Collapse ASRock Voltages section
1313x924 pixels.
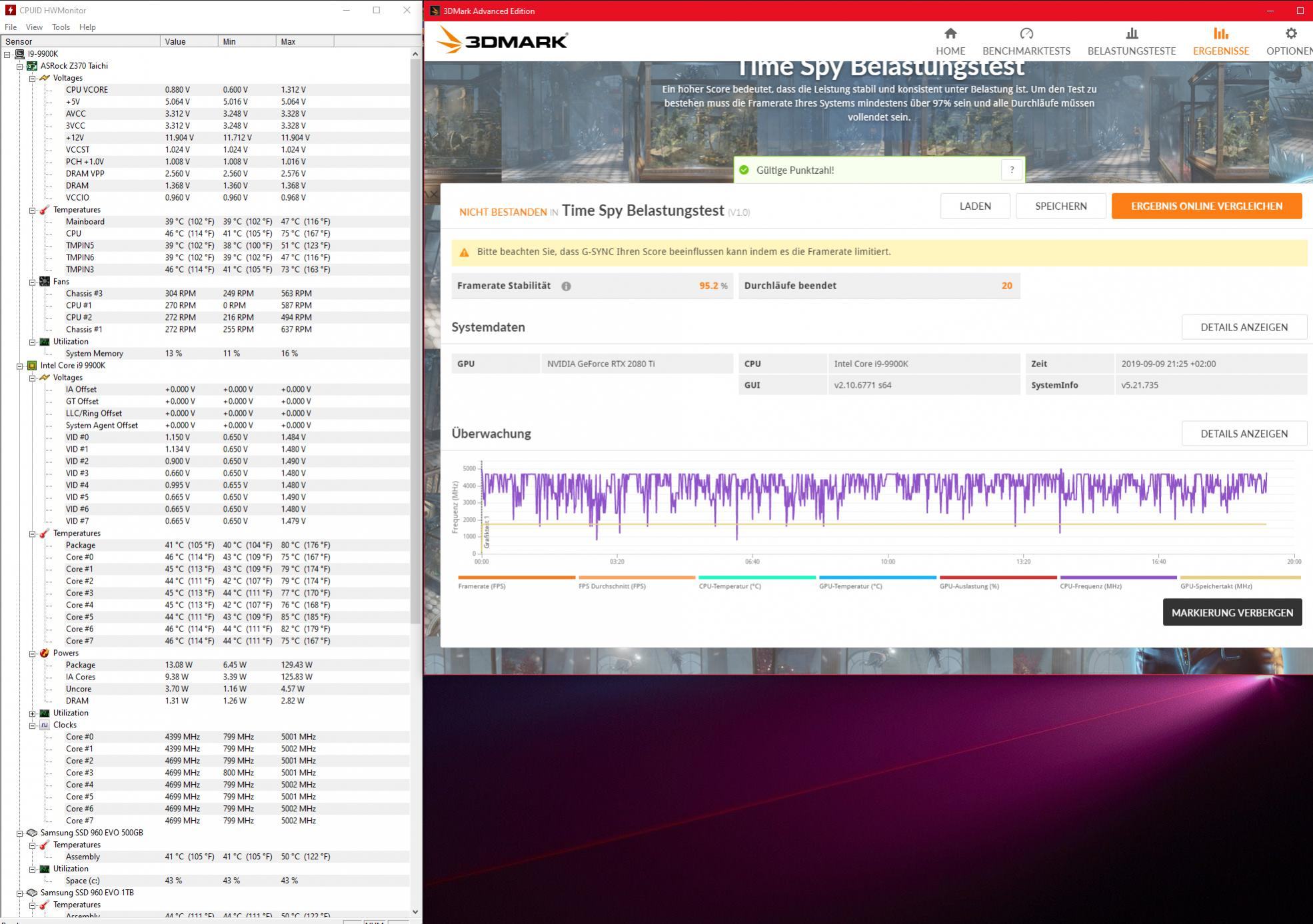pos(32,78)
